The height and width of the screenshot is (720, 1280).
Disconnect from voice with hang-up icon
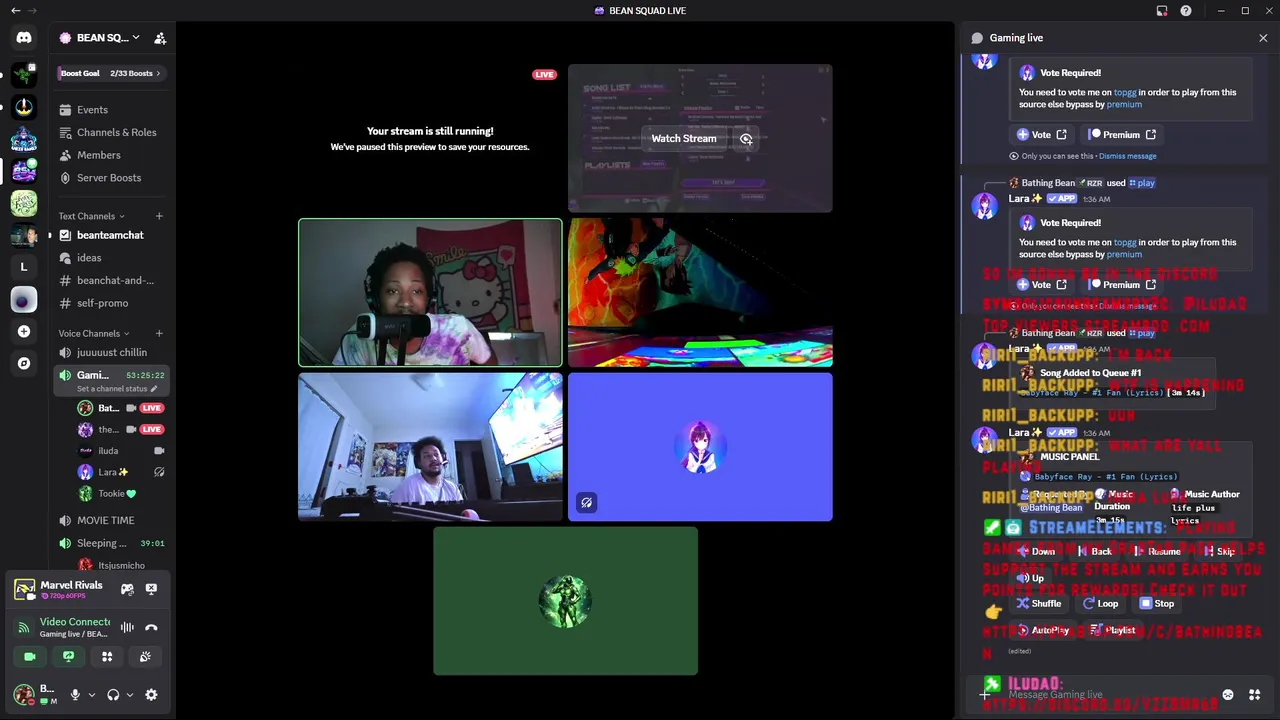coord(151,627)
